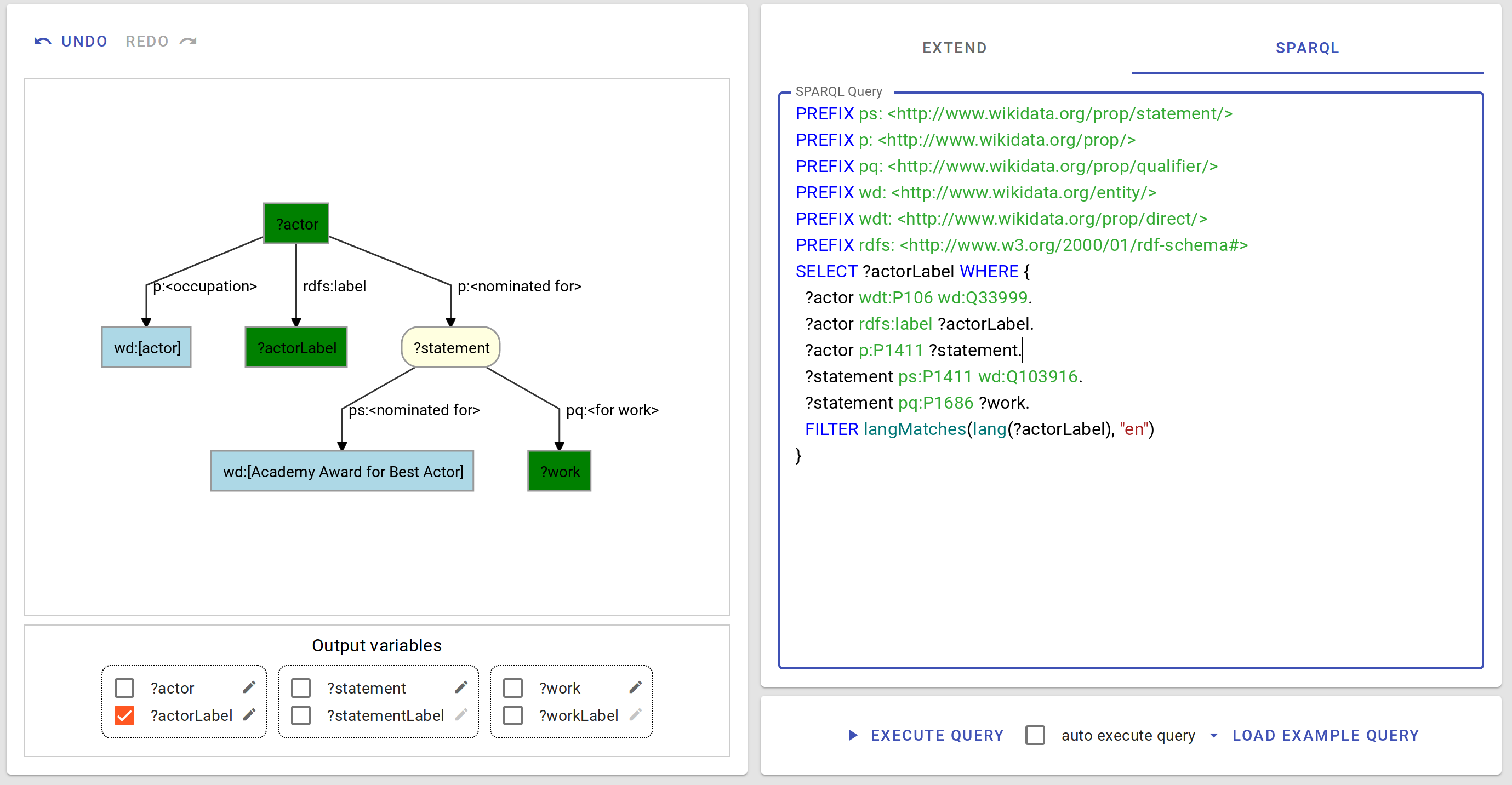This screenshot has width=1512, height=785.
Task: Toggle the auto execute query checkbox
Action: [x=1035, y=735]
